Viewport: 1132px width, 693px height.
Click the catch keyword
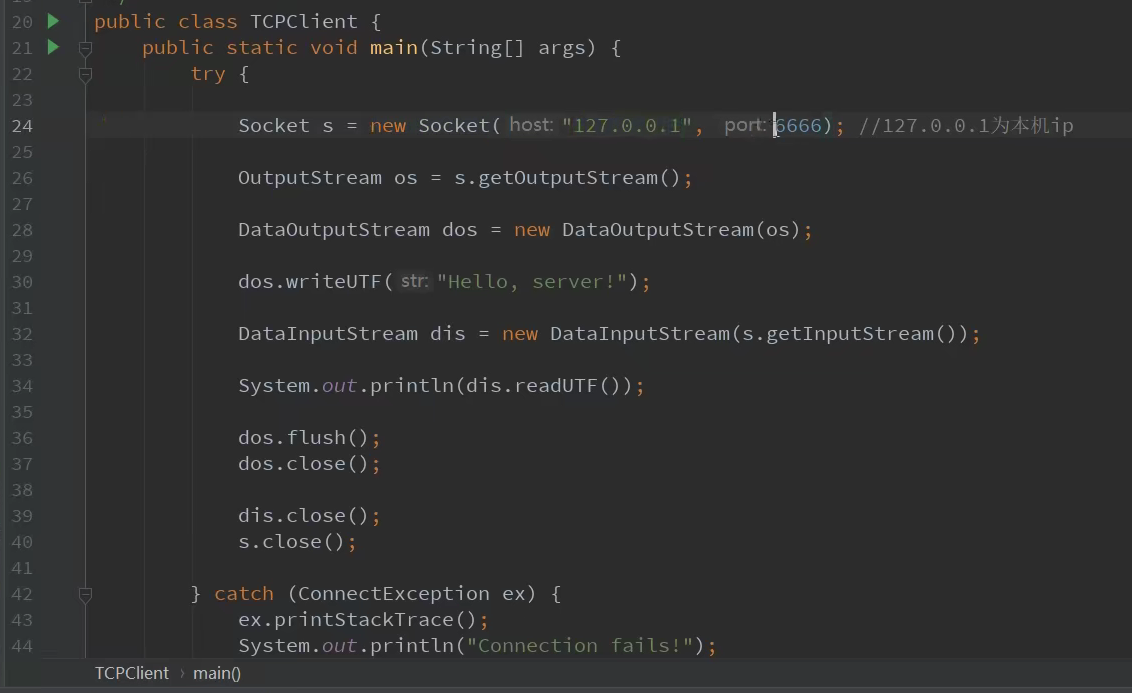click(244, 593)
